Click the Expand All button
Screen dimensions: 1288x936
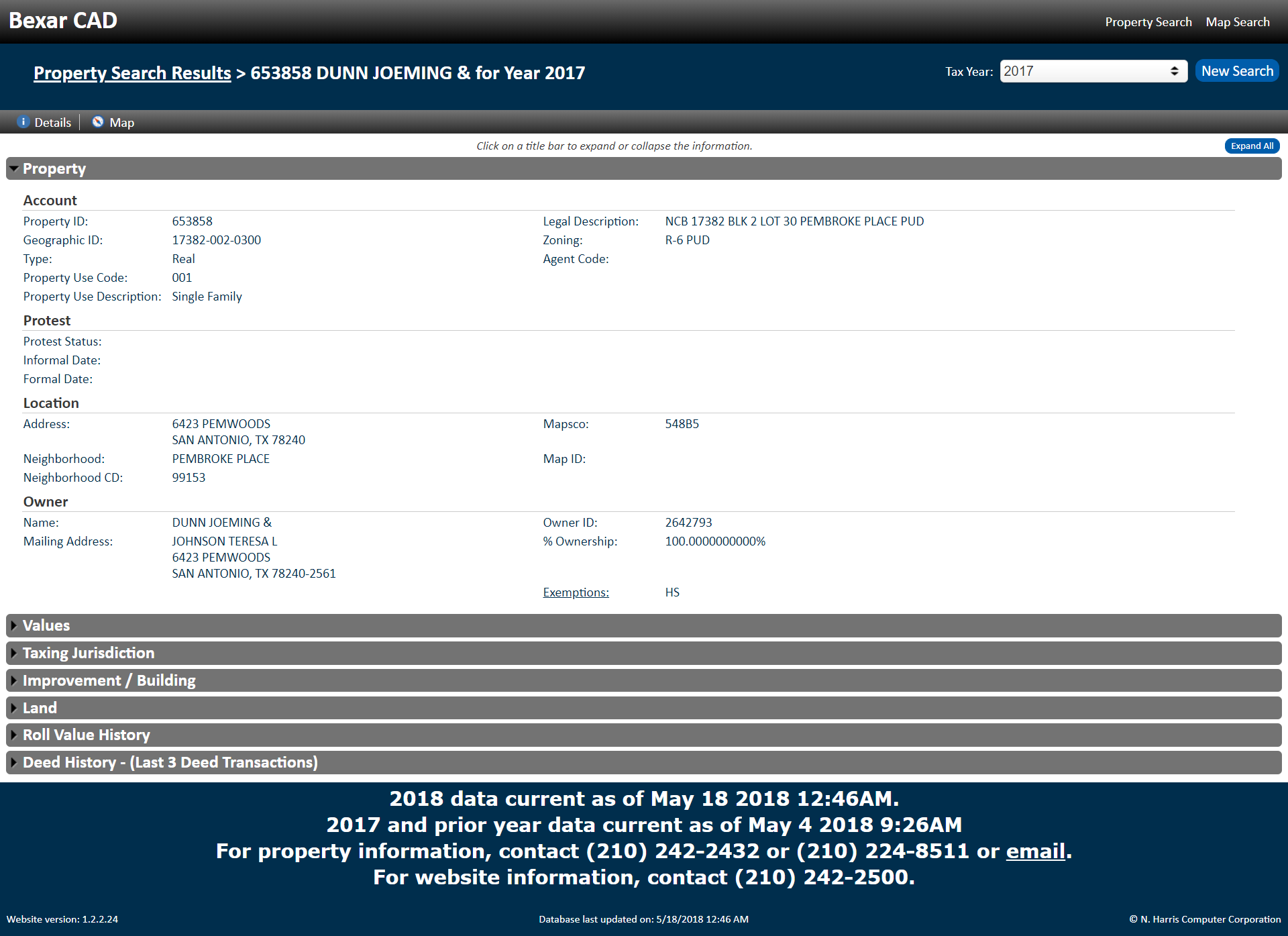[1252, 146]
